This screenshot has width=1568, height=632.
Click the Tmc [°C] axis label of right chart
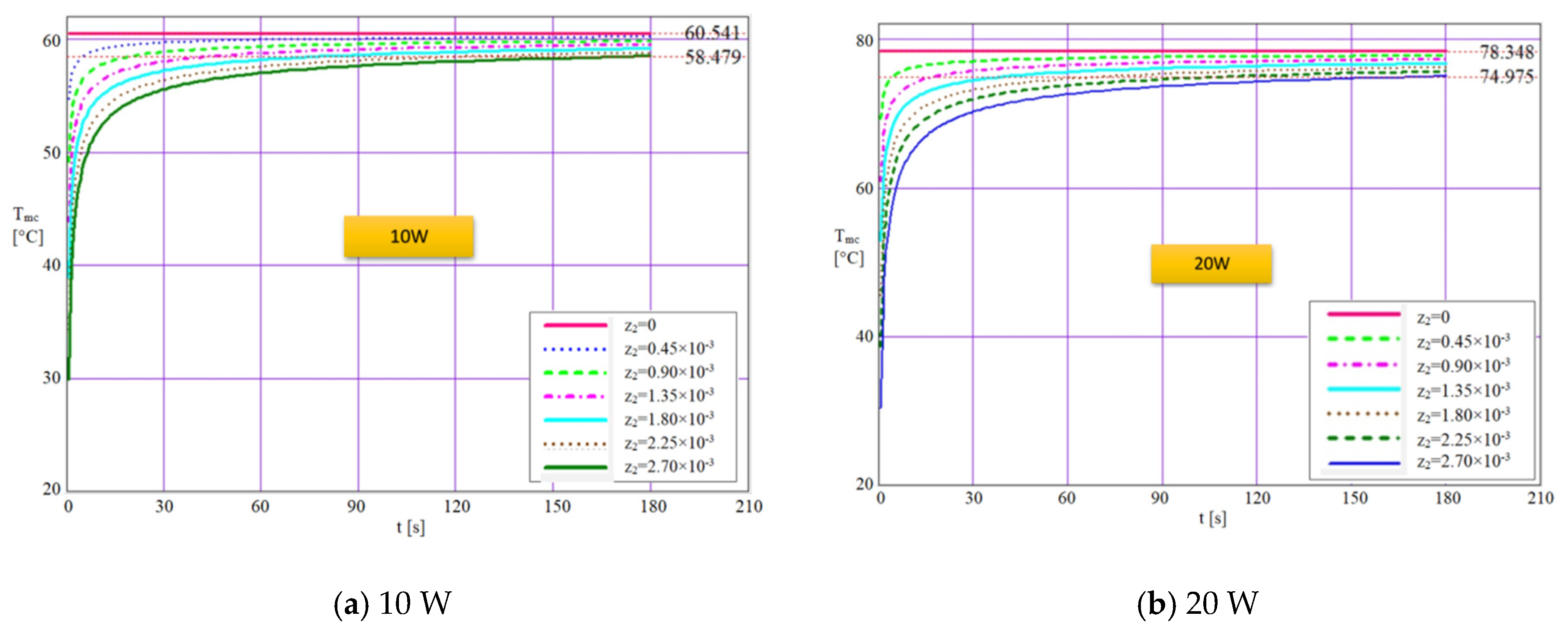(848, 247)
